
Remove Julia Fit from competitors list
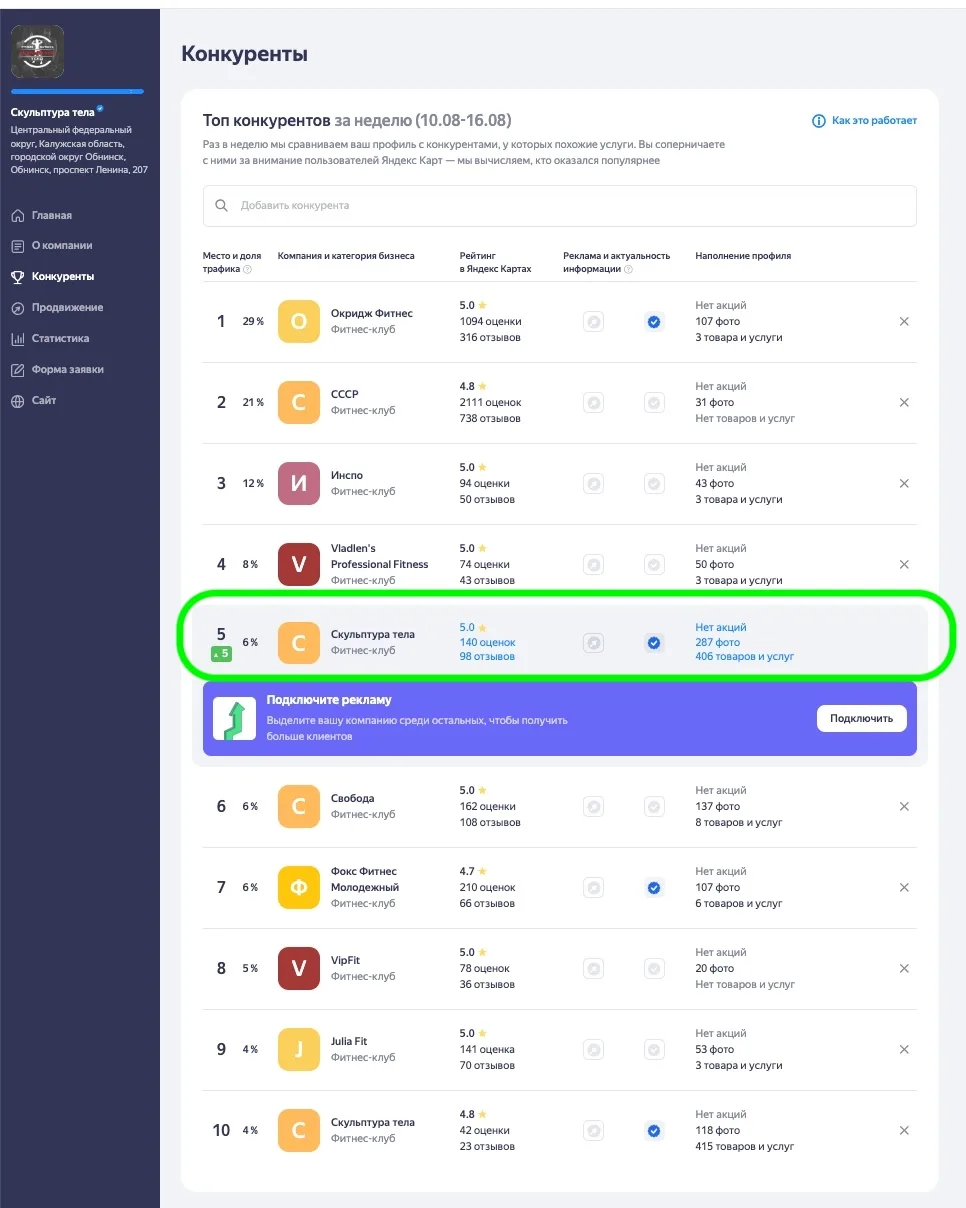pos(904,1049)
